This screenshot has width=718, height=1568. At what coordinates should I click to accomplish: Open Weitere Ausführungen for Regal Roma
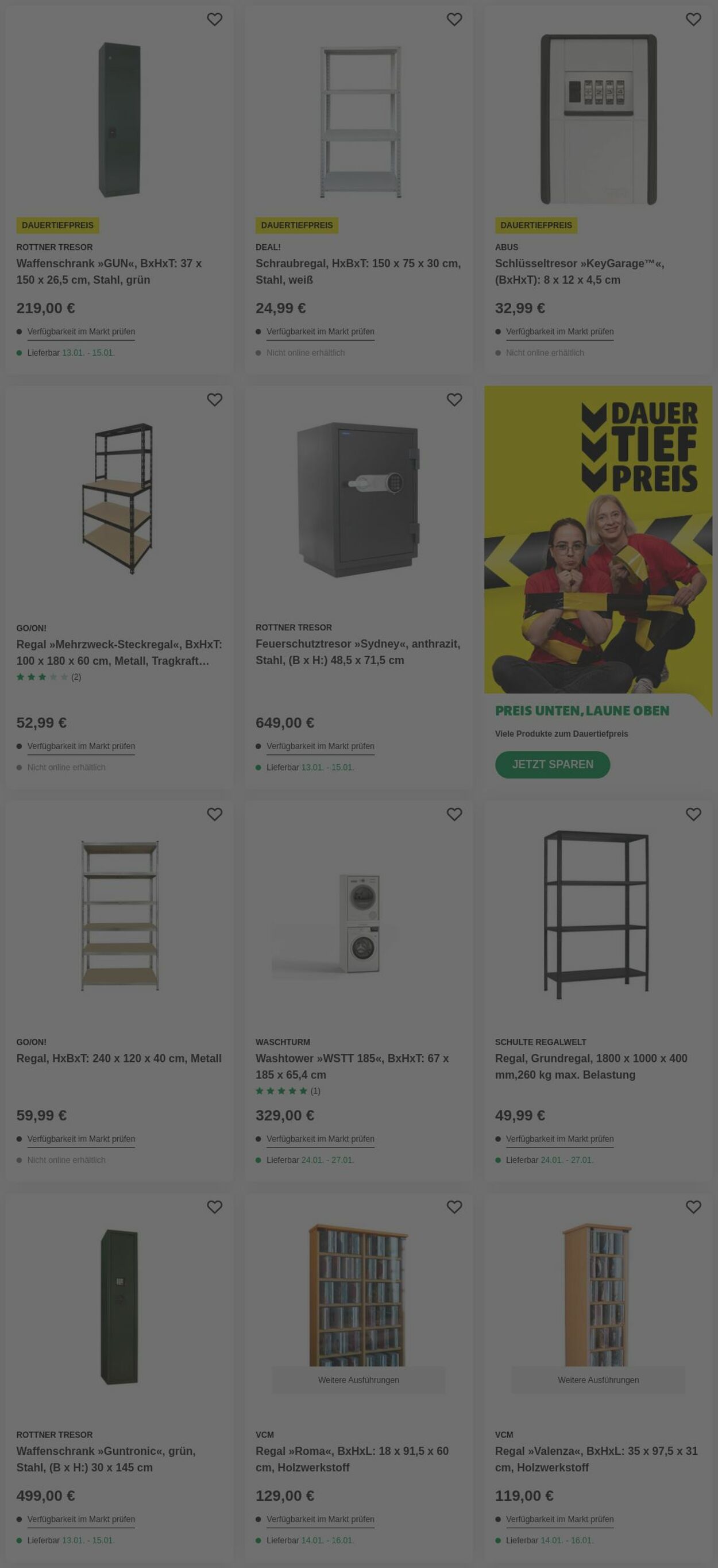click(x=358, y=1380)
